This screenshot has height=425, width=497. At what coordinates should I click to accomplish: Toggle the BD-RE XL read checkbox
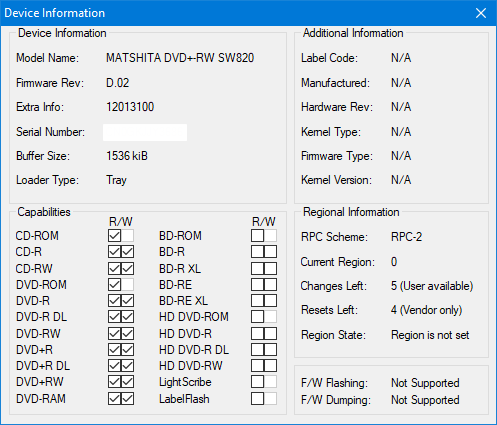coord(257,301)
